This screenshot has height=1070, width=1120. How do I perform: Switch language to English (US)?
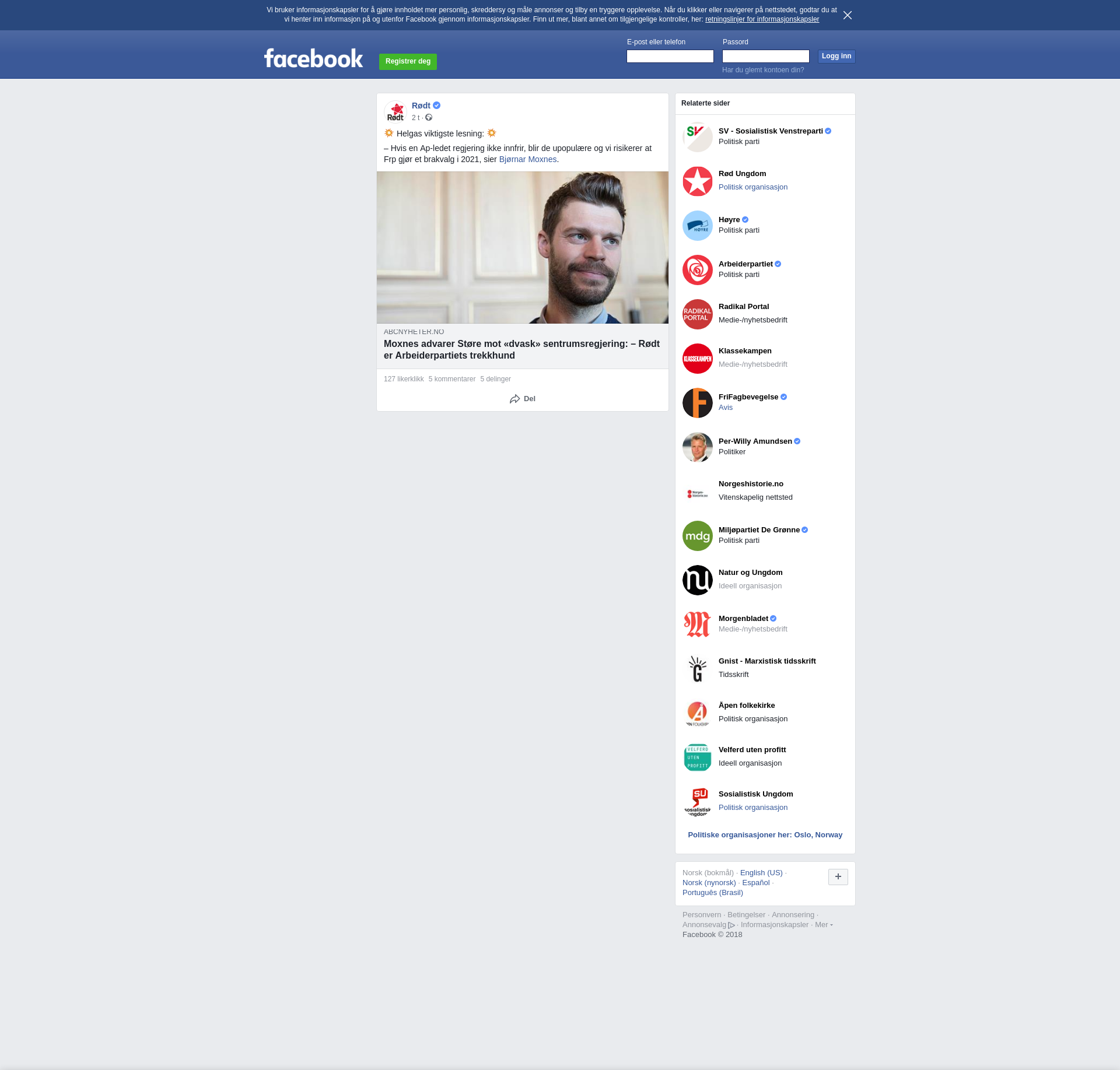click(761, 873)
